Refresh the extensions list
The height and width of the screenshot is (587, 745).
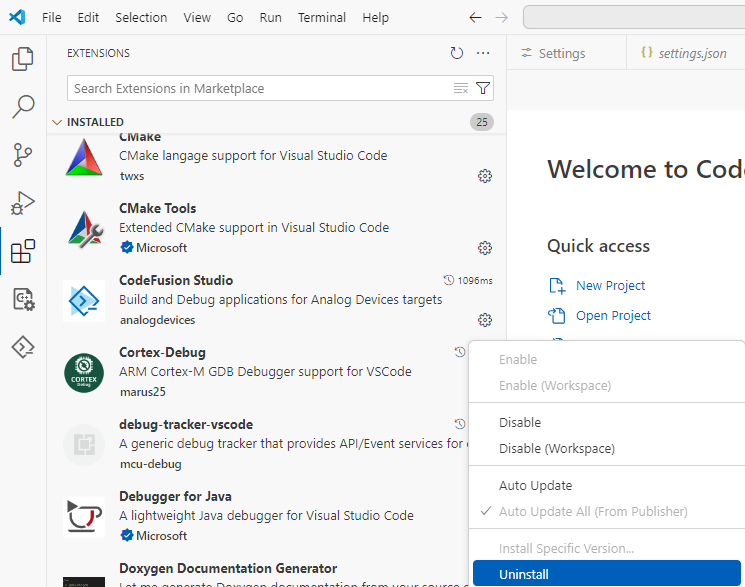pyautogui.click(x=457, y=53)
